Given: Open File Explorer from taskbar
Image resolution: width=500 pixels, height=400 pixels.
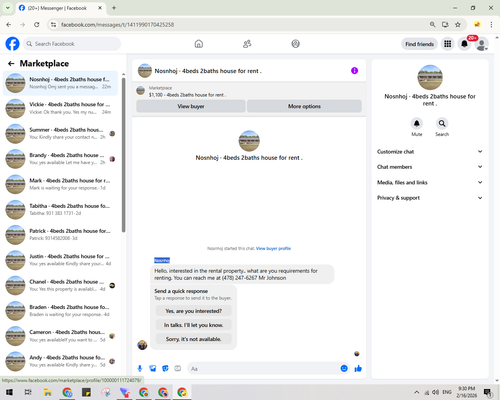Looking at the screenshot, I should point(48,392).
